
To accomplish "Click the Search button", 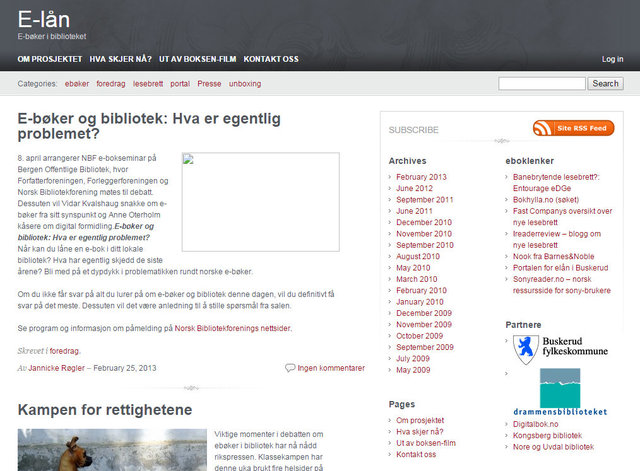I will click(605, 84).
